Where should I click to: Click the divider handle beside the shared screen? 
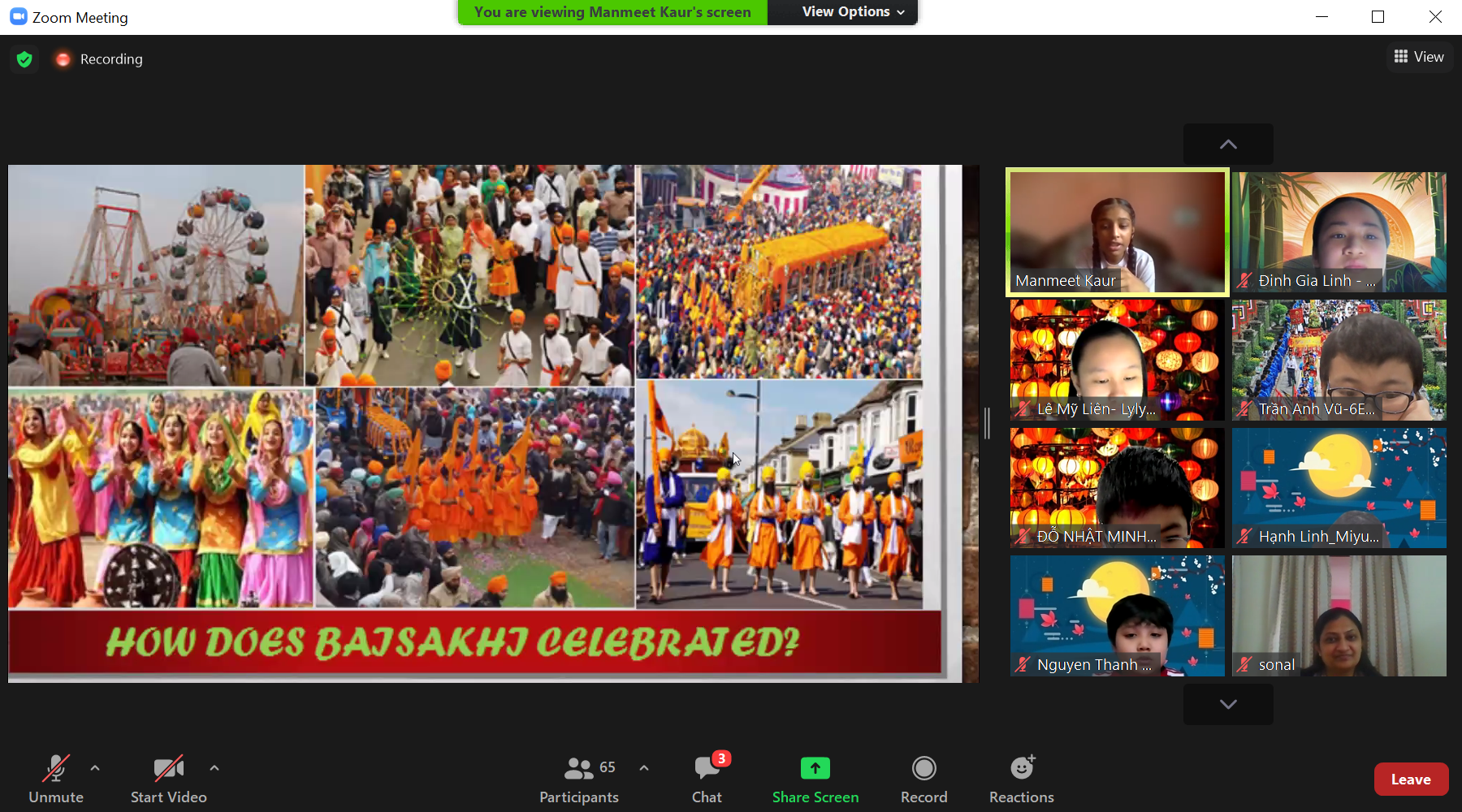click(987, 423)
